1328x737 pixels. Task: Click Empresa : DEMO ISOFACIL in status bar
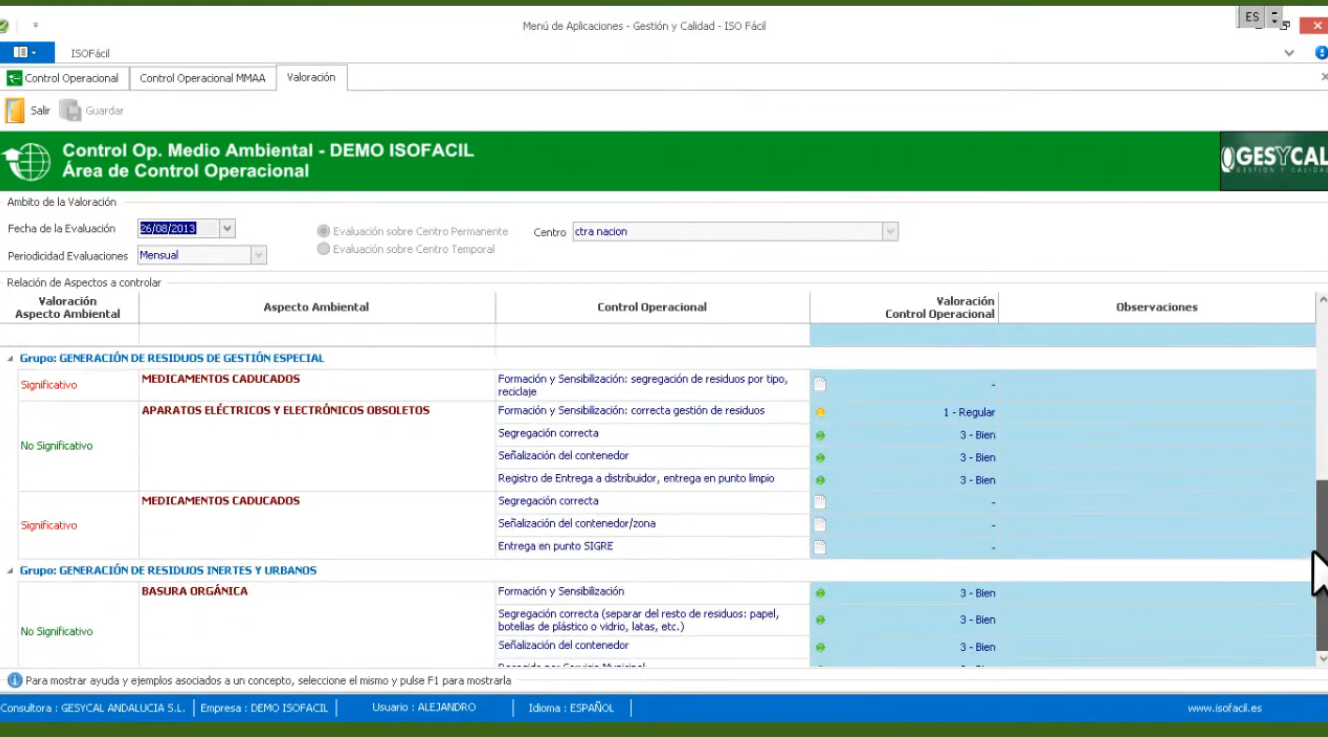264,708
